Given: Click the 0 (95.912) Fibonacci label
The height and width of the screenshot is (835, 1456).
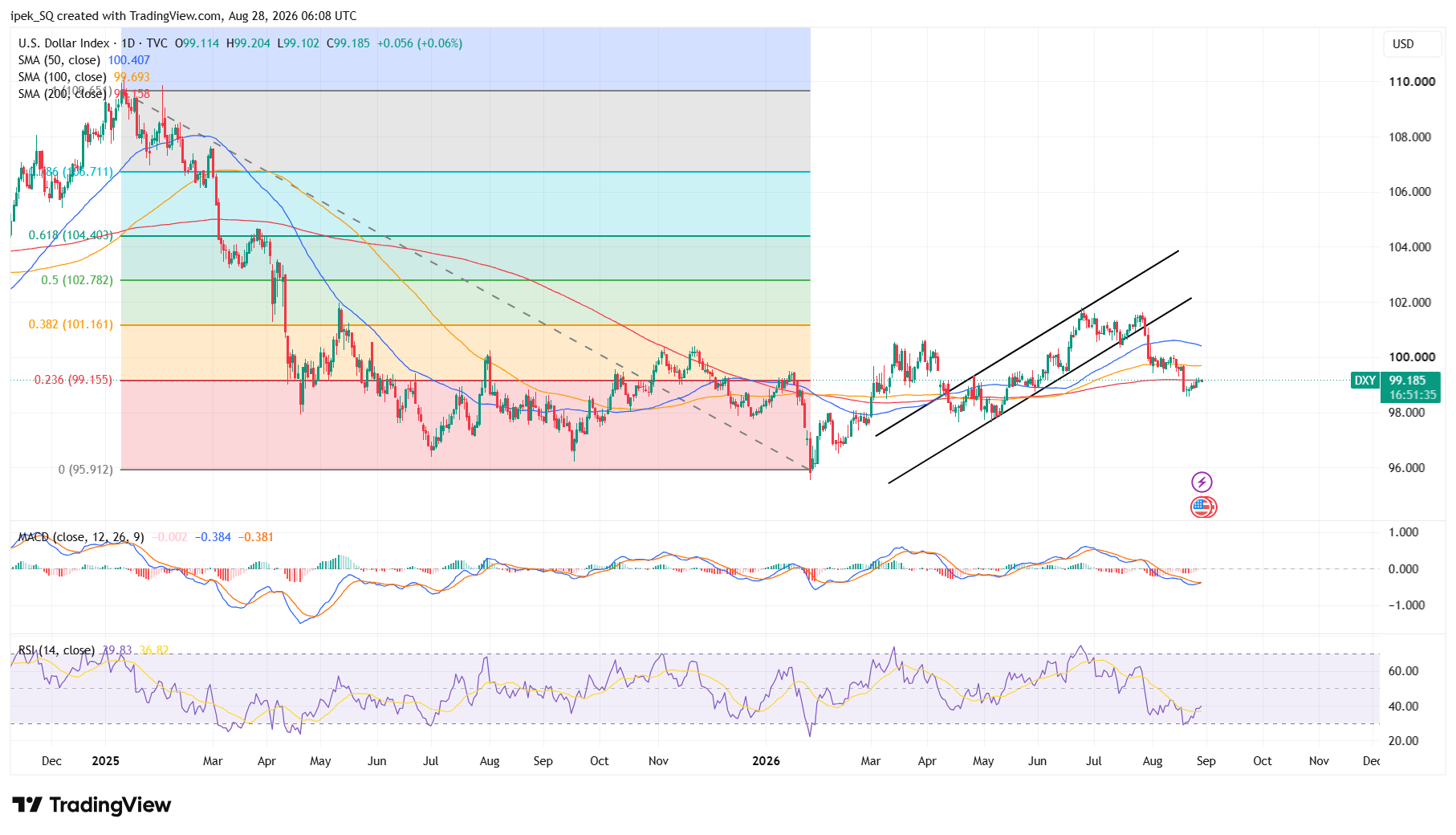Looking at the screenshot, I should click(86, 470).
